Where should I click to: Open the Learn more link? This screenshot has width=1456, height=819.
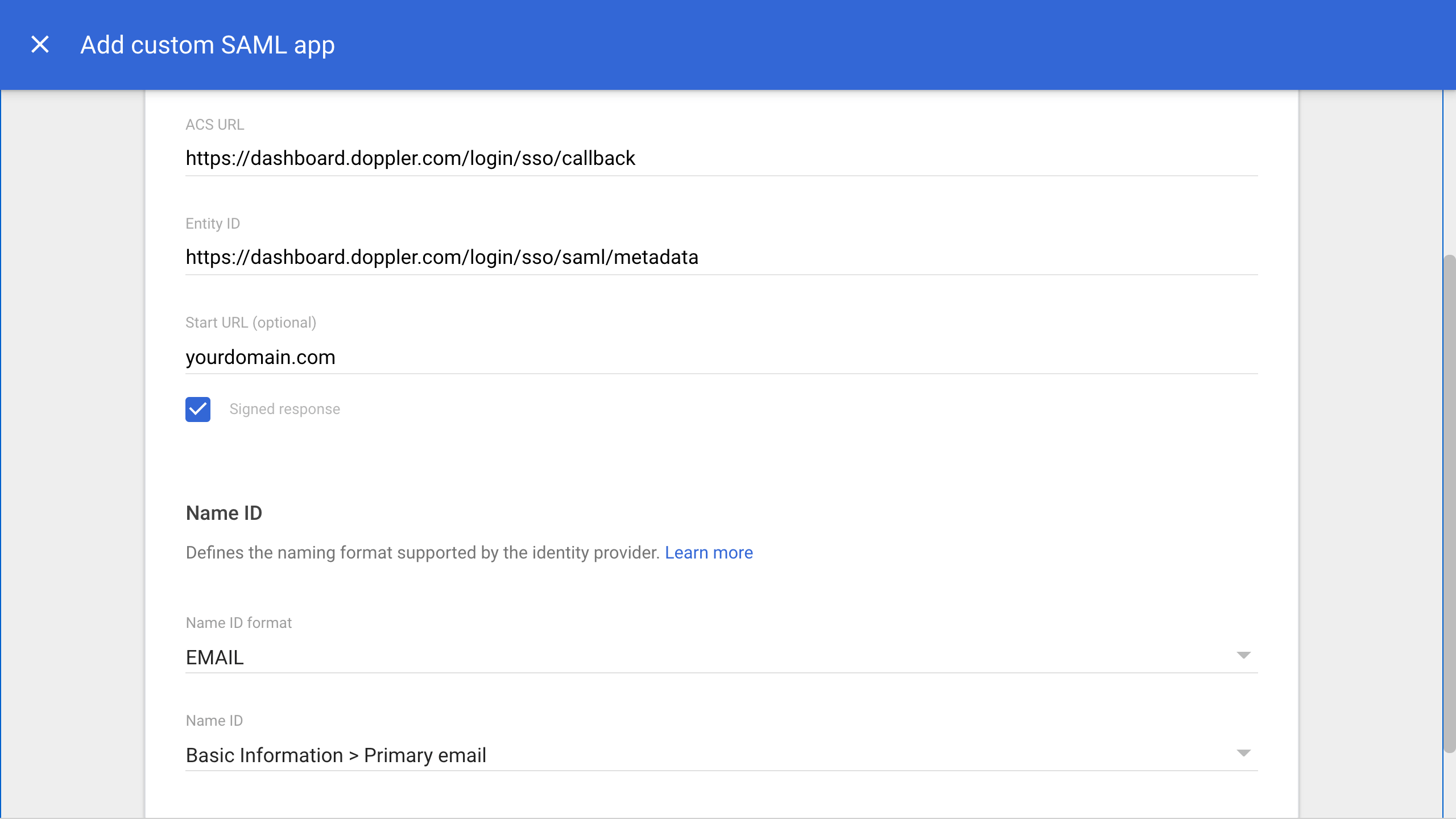coord(709,553)
